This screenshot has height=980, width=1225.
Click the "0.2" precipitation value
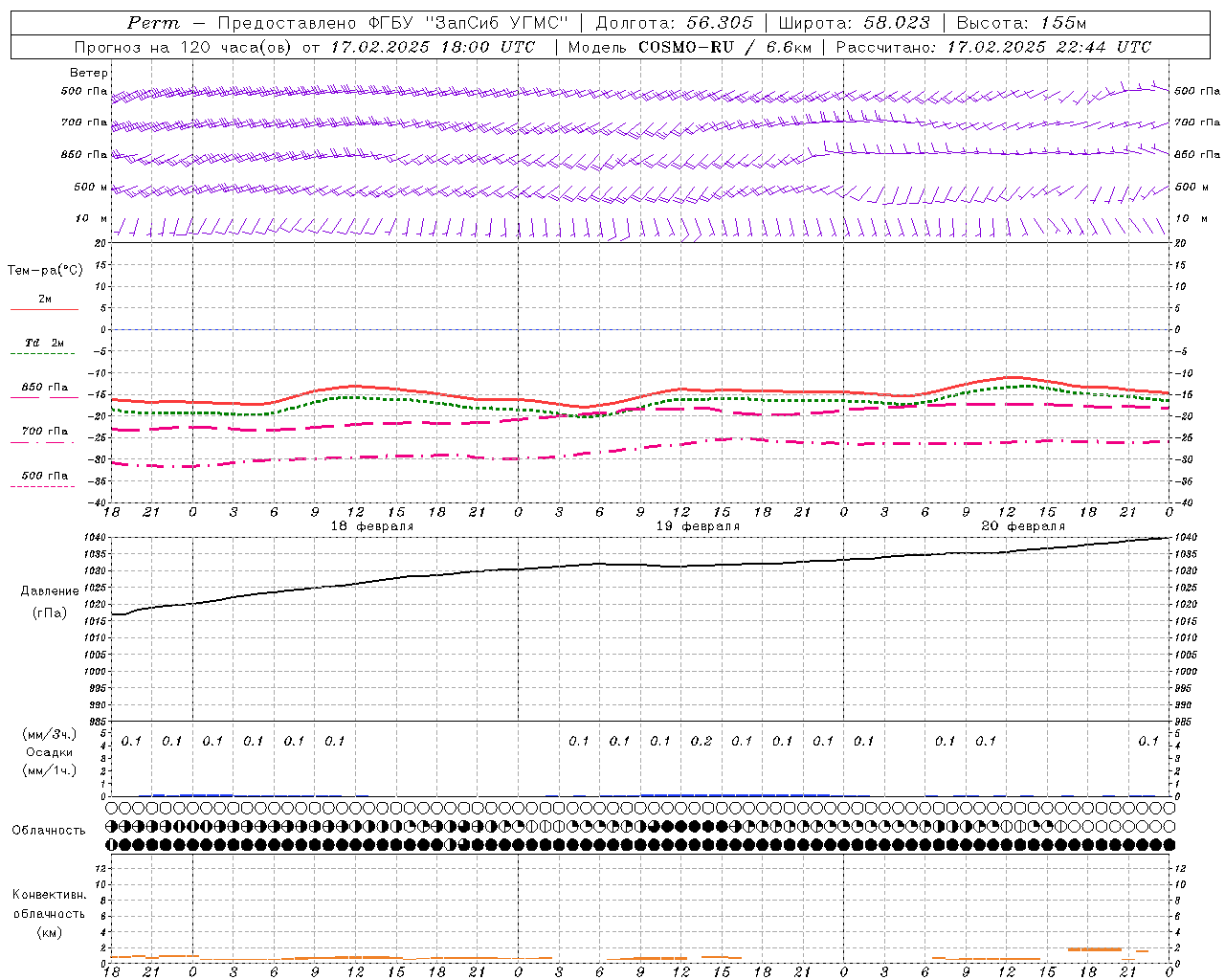tap(702, 741)
